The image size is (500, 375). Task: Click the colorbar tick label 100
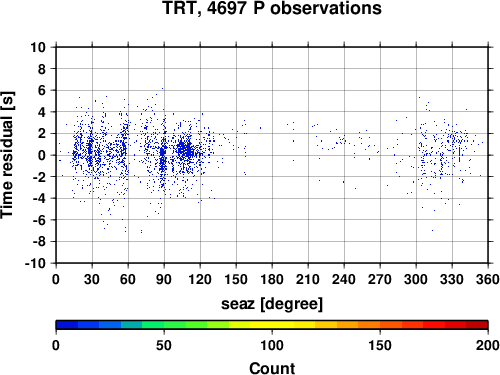[x=272, y=345]
